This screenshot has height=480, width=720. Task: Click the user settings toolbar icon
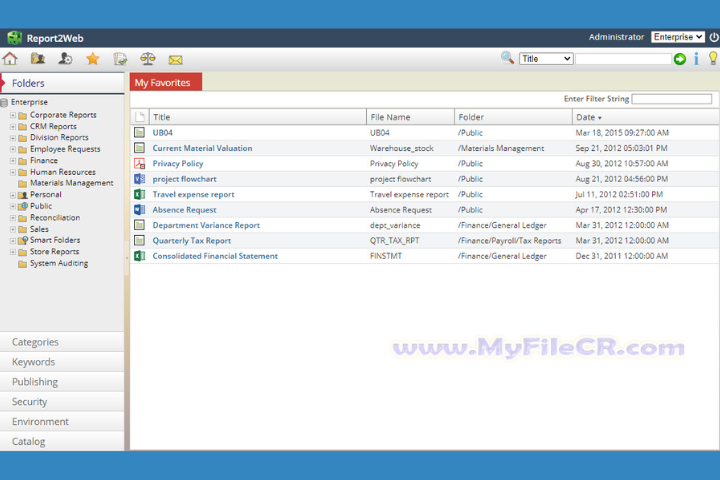click(65, 59)
